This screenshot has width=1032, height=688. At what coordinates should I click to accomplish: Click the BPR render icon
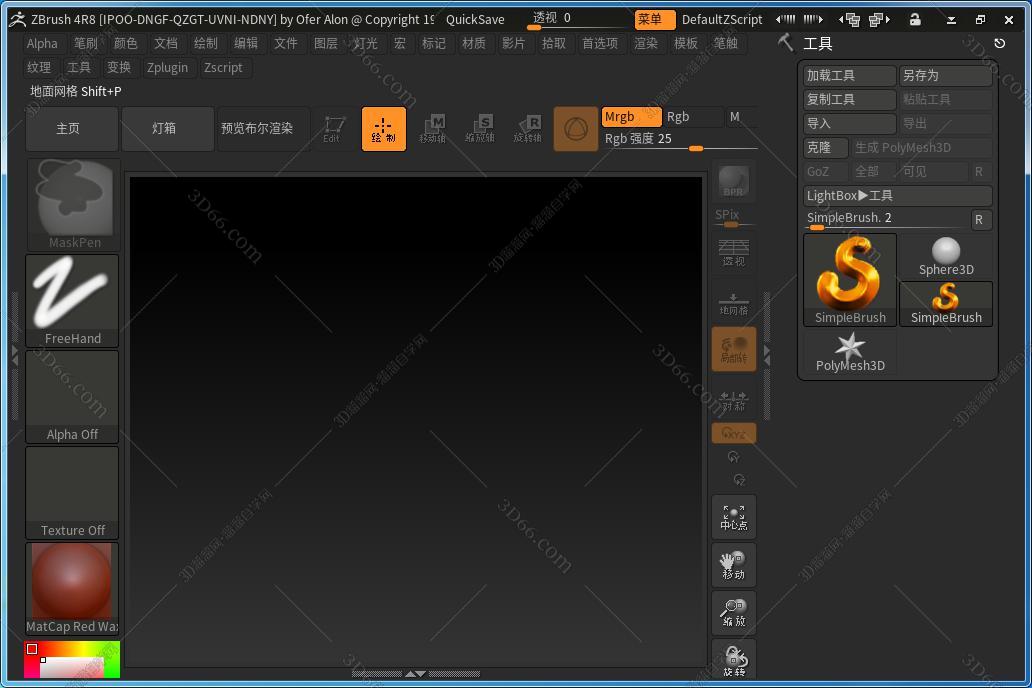tap(733, 181)
